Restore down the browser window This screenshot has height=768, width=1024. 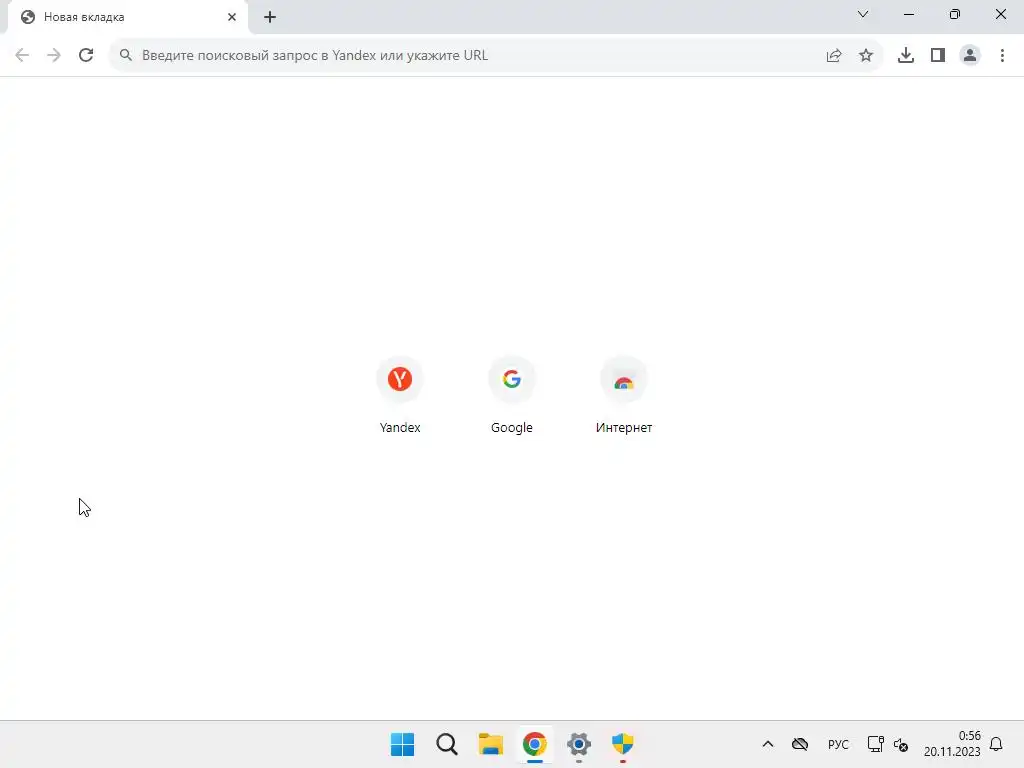pyautogui.click(x=955, y=14)
